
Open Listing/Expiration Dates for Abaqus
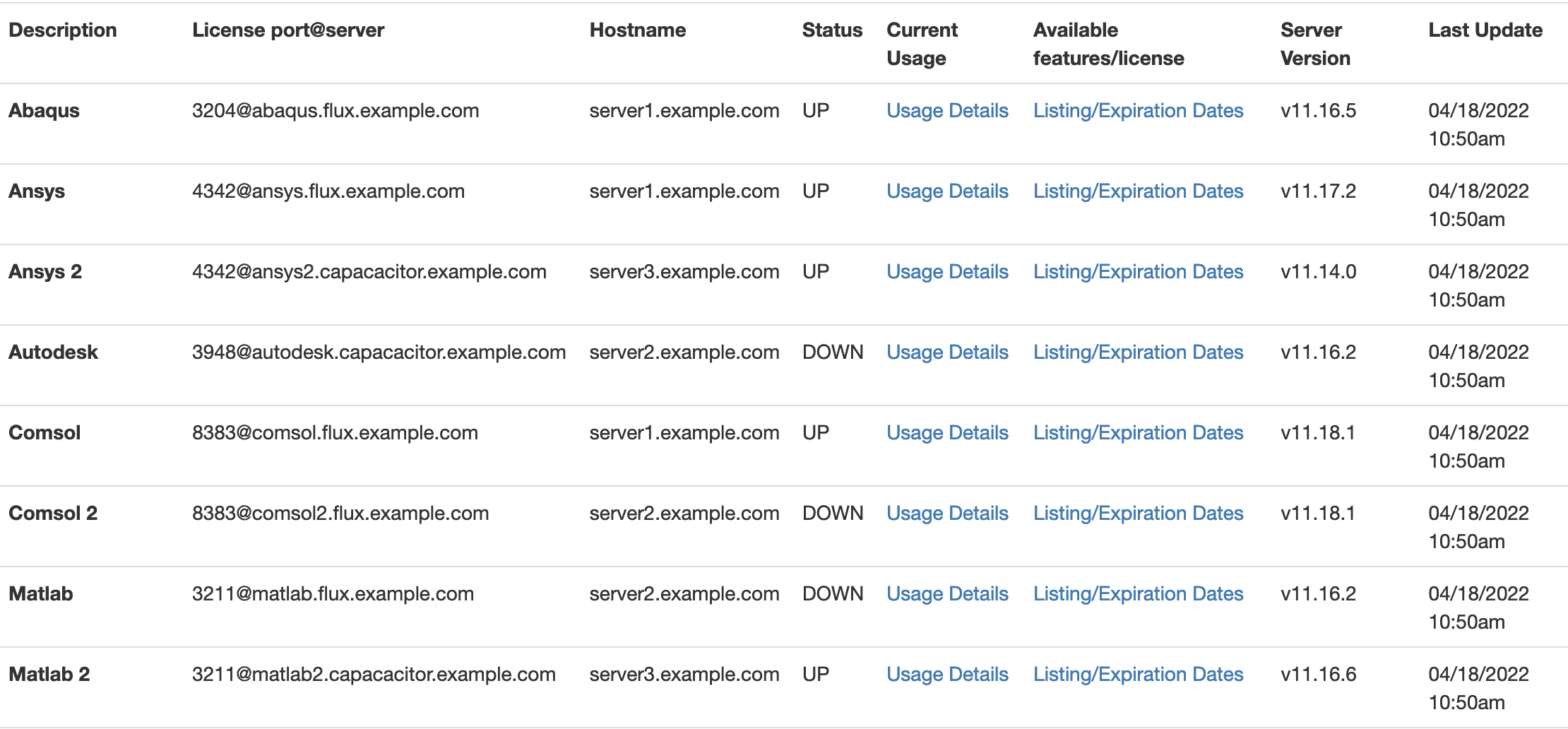1138,111
